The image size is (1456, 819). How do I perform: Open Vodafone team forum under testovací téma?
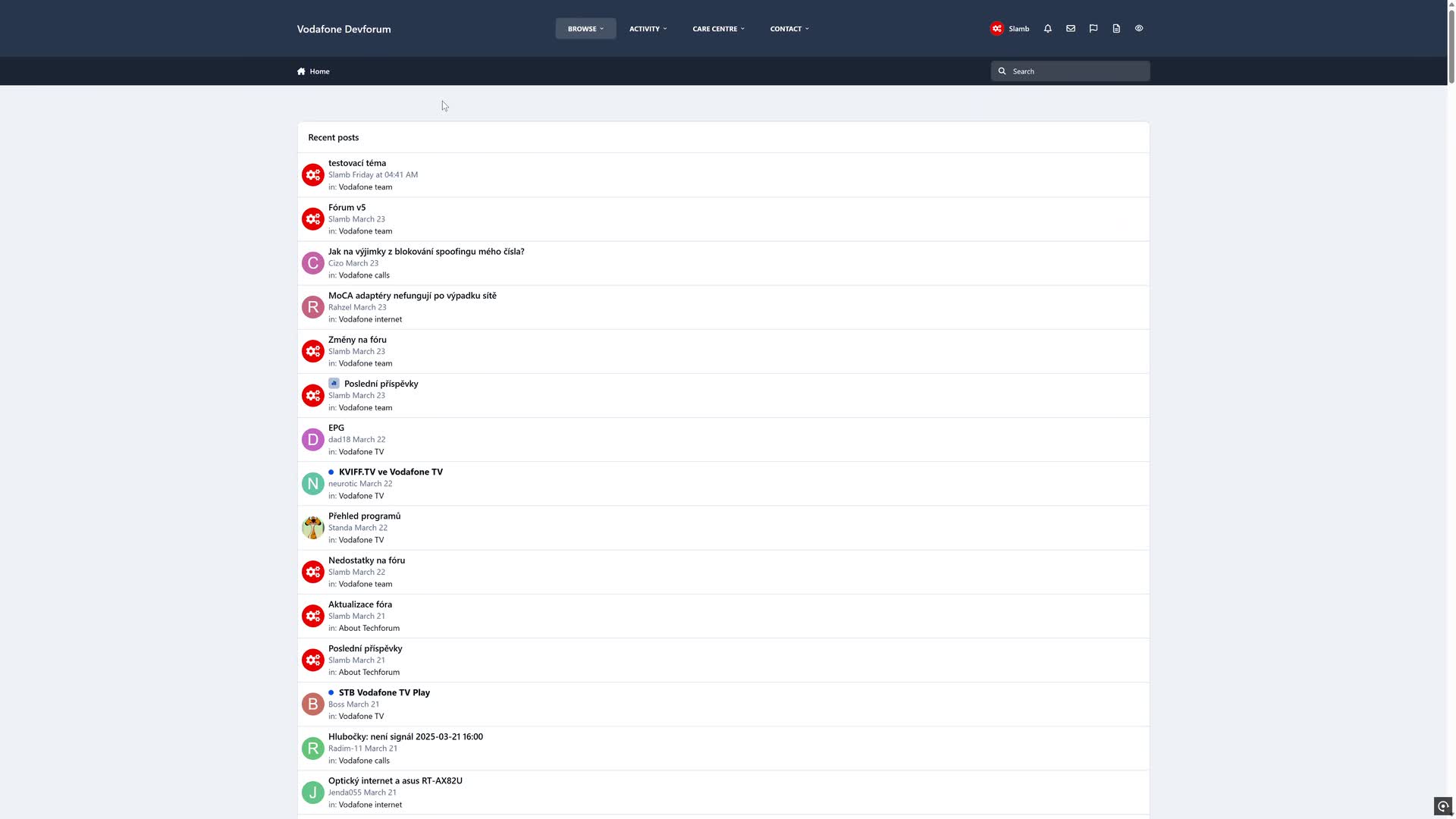[366, 187]
